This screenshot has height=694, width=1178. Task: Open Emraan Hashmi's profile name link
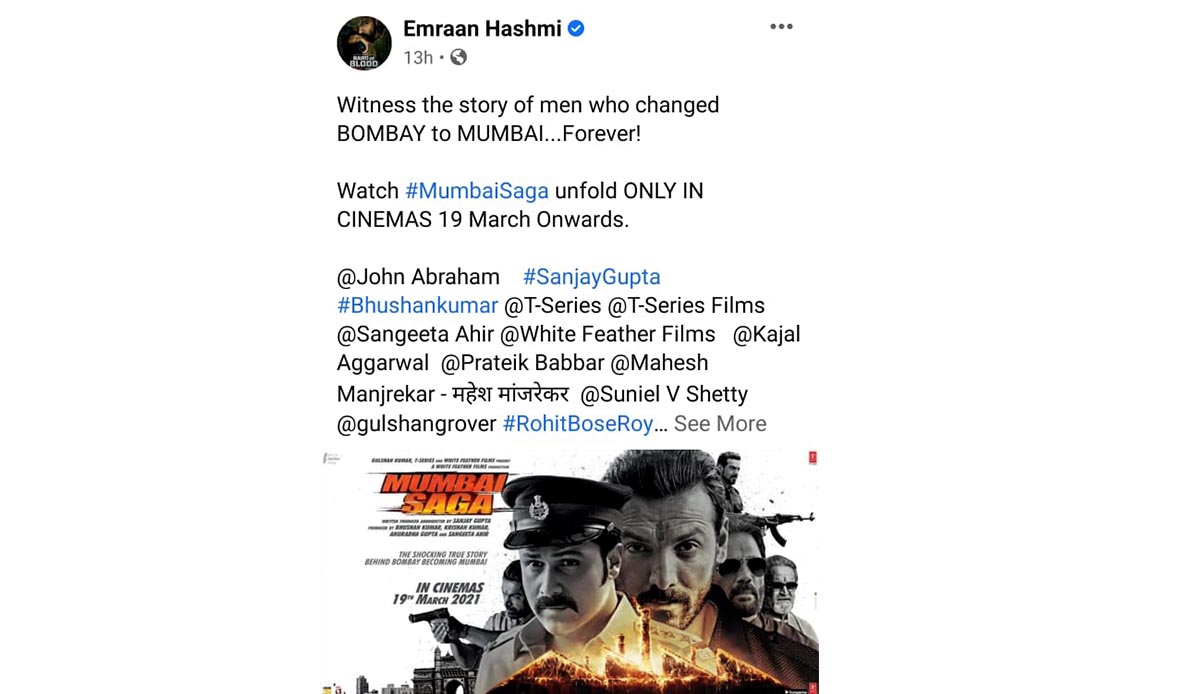(x=482, y=29)
